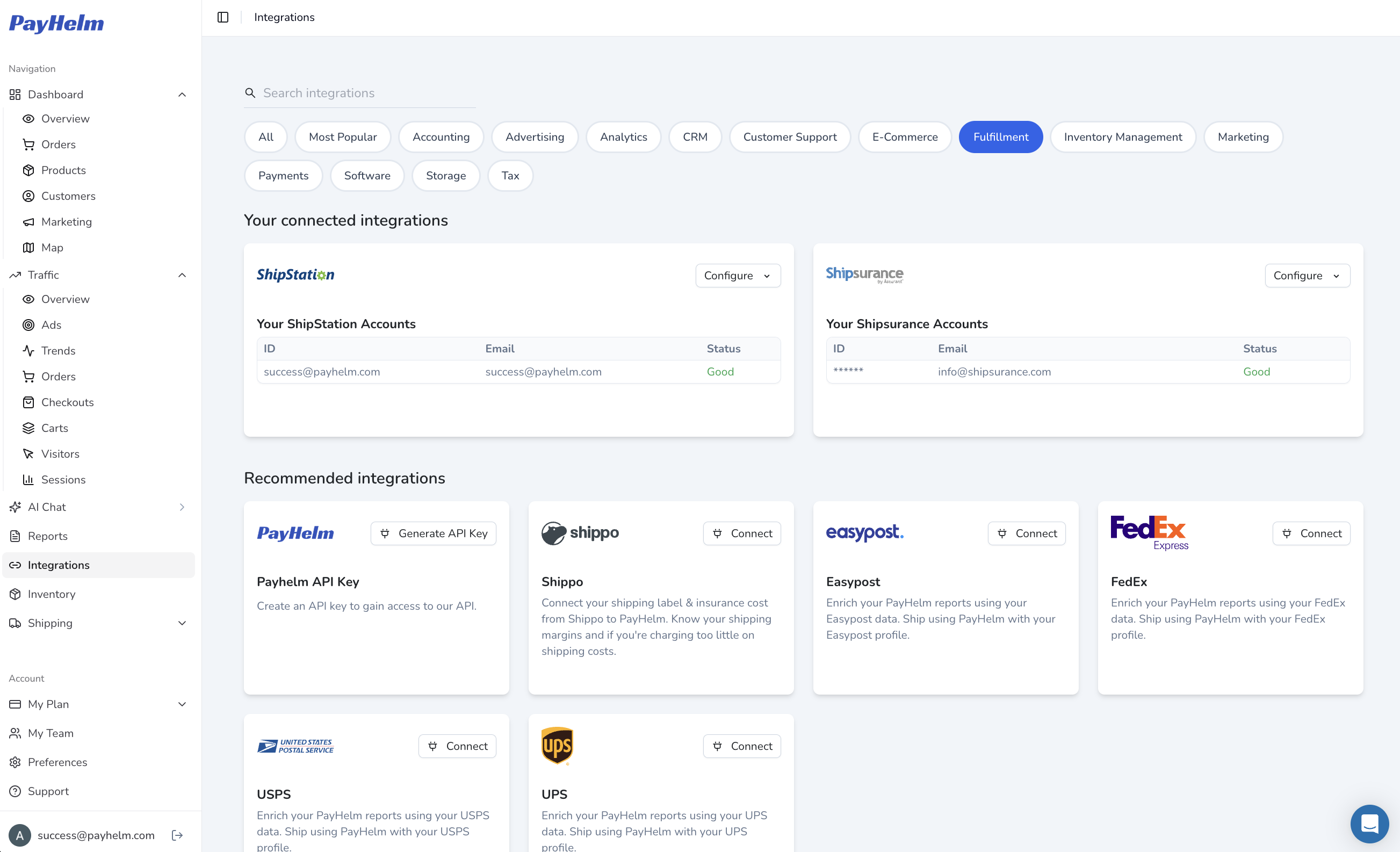1400x852 pixels.
Task: Click the FedEx Express logo
Action: tap(1149, 533)
